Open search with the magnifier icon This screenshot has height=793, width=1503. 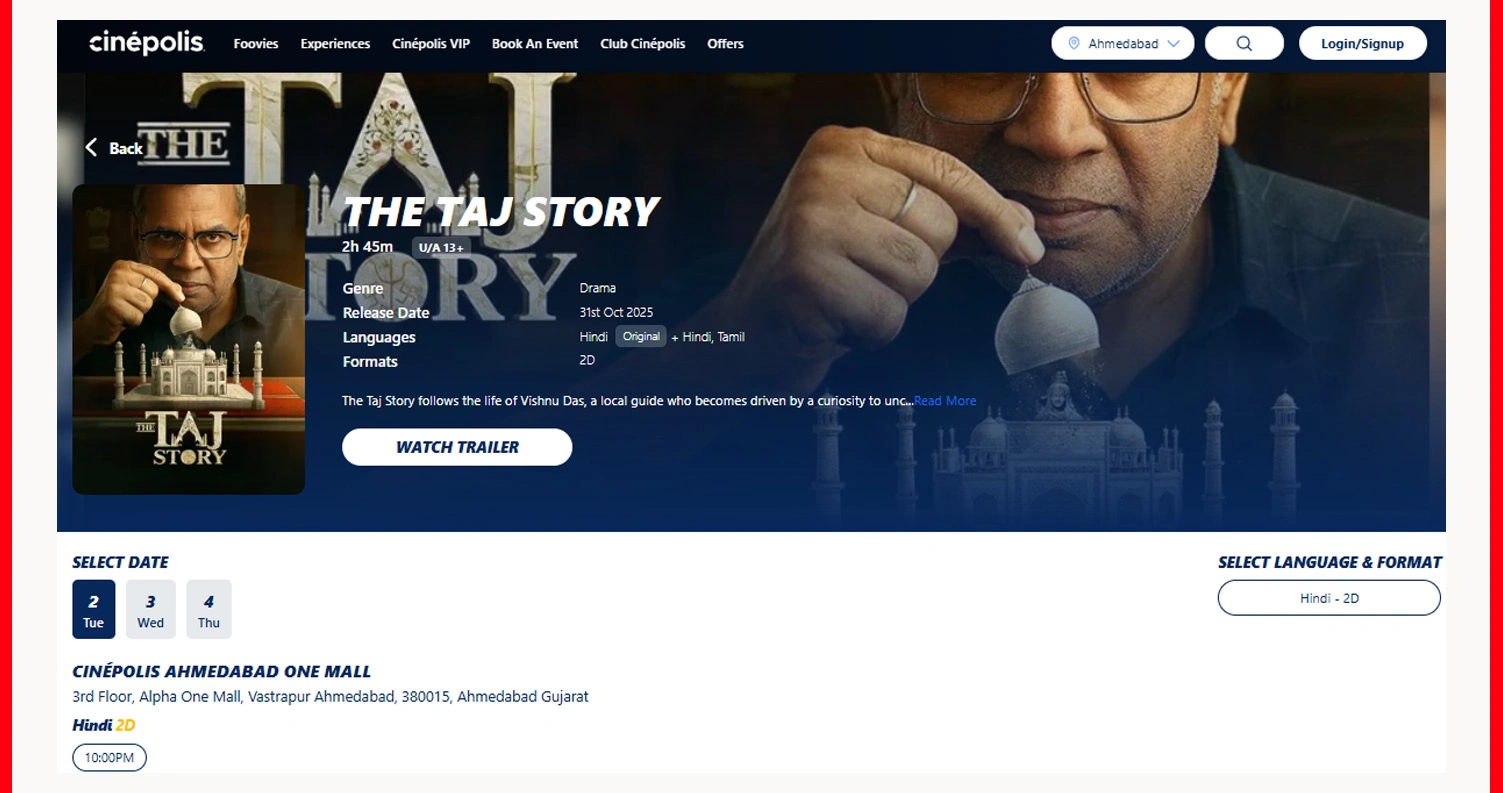[x=1244, y=43]
